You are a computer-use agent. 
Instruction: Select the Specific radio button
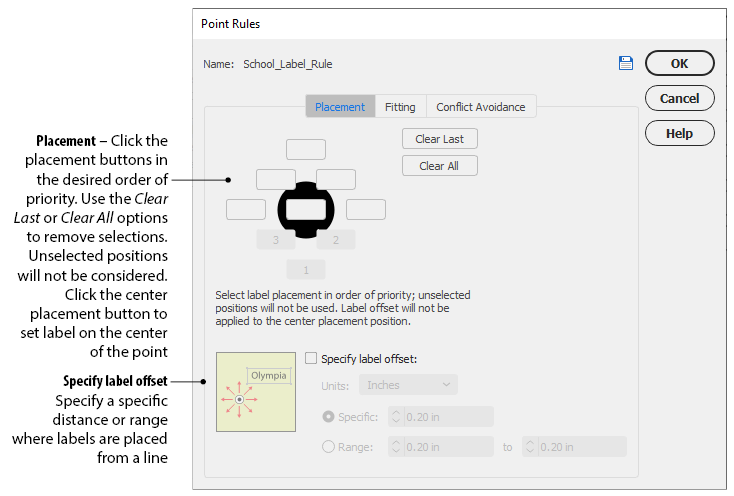click(x=328, y=417)
